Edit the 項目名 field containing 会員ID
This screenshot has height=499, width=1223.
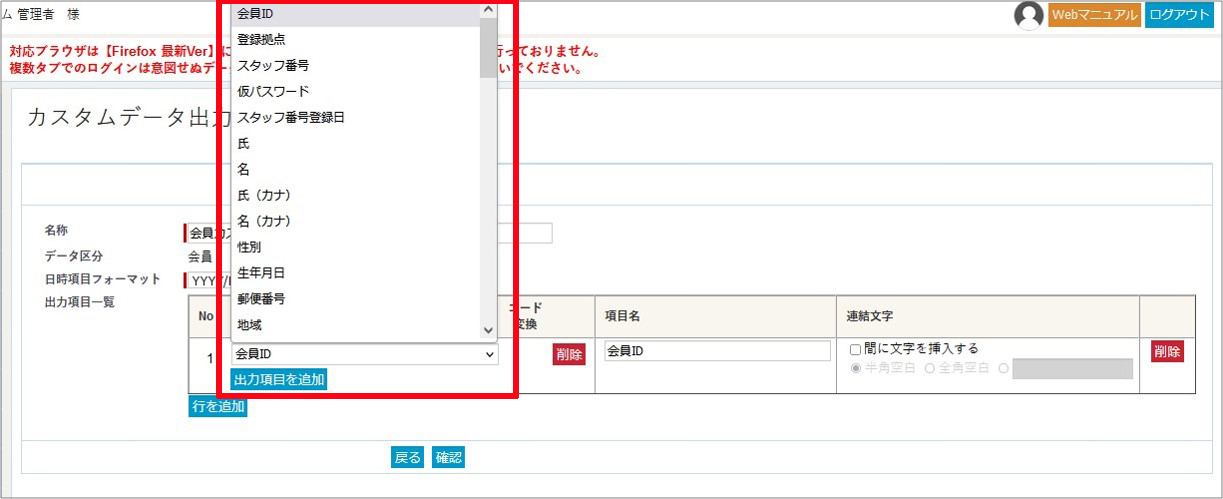[718, 351]
